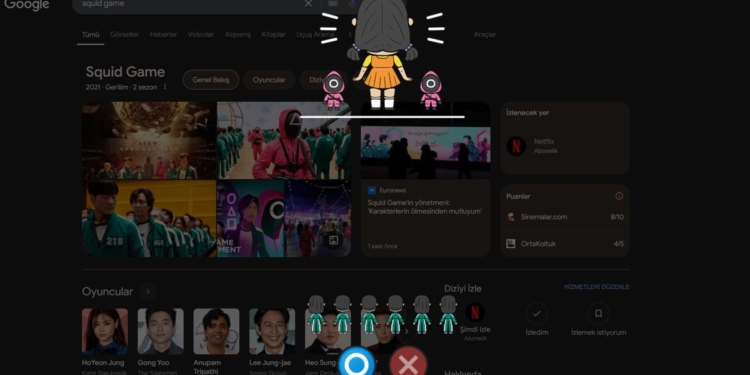The width and height of the screenshot is (750, 375).
Task: Select the Oyuncular chip
Action: coord(269,80)
